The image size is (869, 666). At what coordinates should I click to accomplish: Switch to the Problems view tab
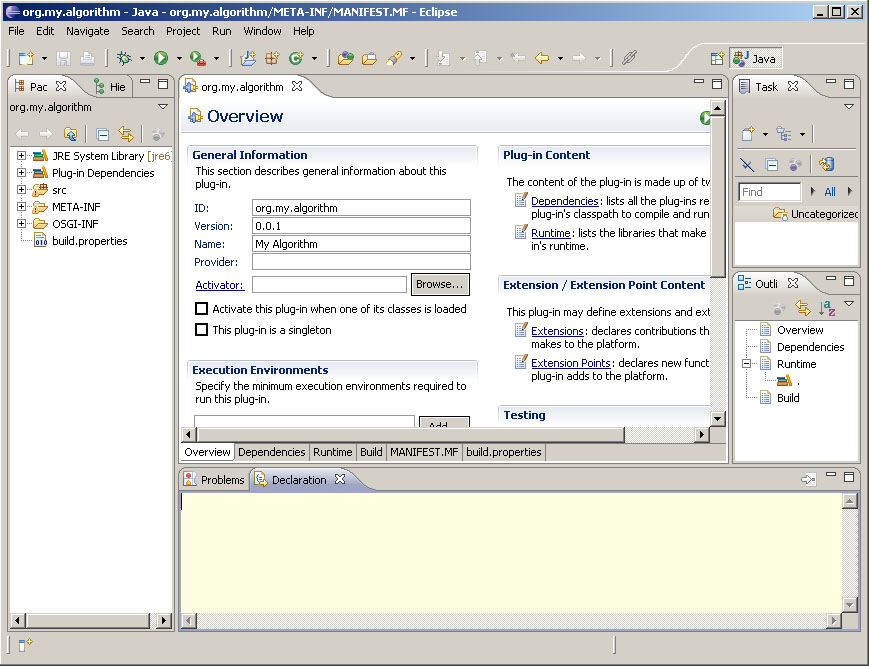(214, 480)
